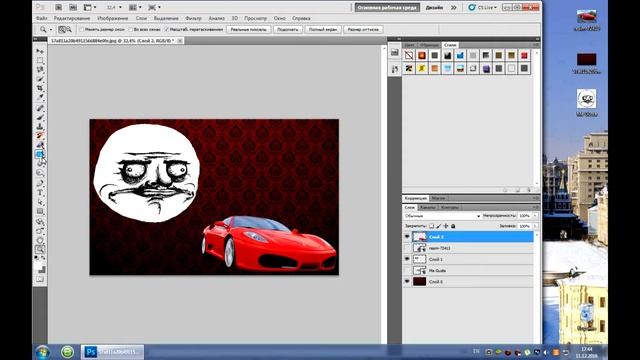The height and width of the screenshot is (360, 640).
Task: Open the fill 'Заливка' slider arrow
Action: tap(535, 226)
